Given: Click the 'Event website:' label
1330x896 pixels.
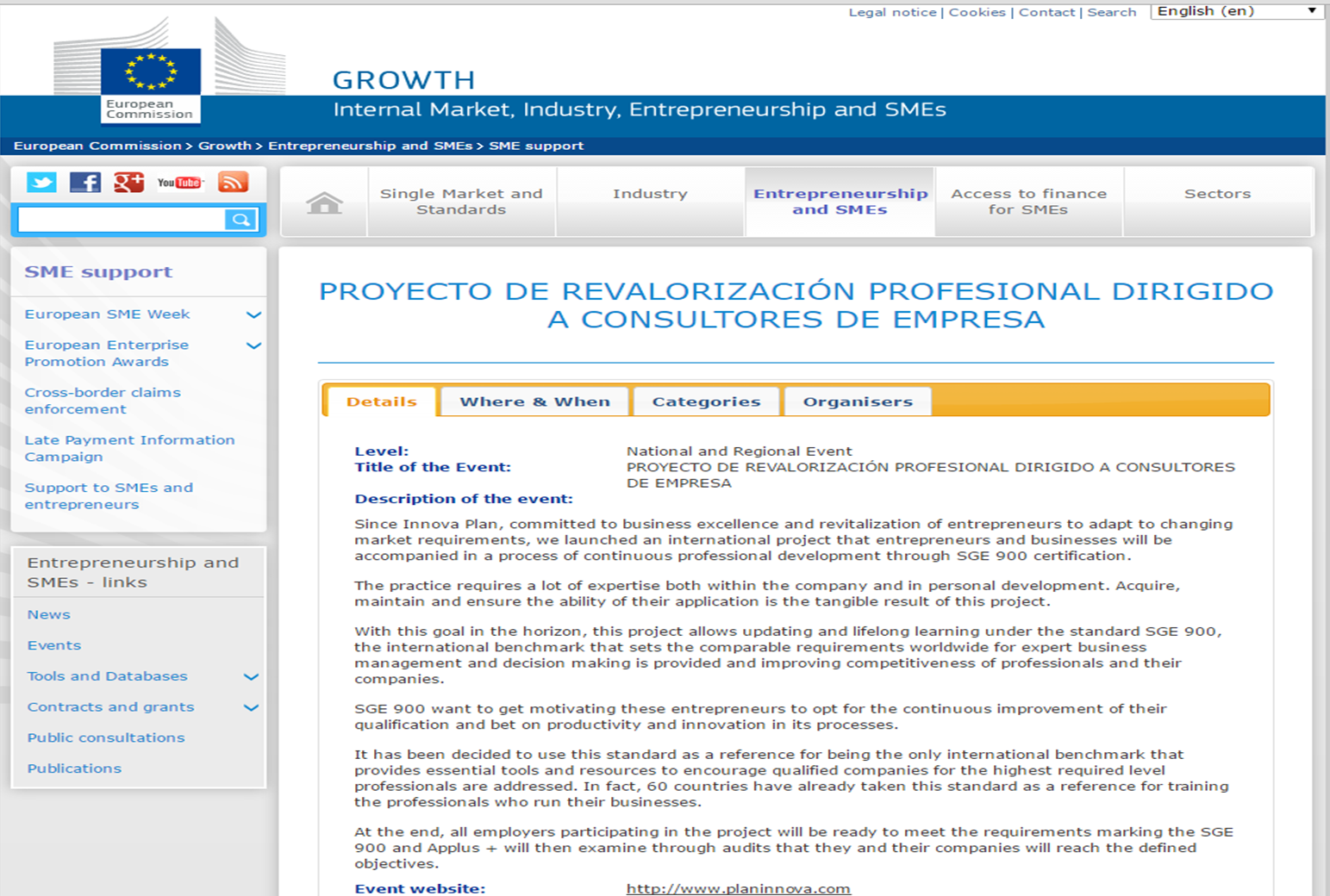Looking at the screenshot, I should [420, 888].
